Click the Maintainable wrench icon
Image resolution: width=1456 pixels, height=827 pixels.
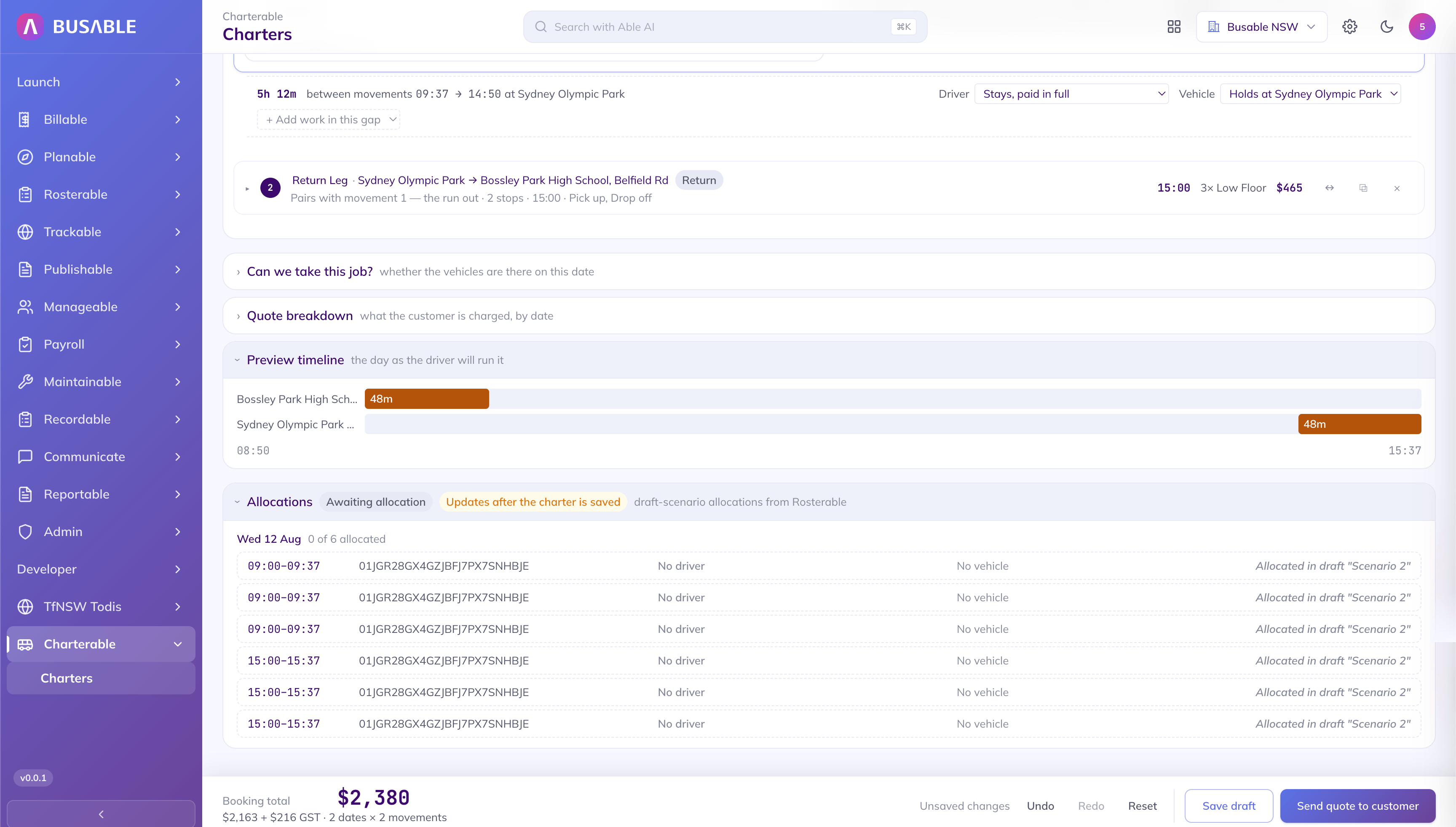pyautogui.click(x=25, y=381)
